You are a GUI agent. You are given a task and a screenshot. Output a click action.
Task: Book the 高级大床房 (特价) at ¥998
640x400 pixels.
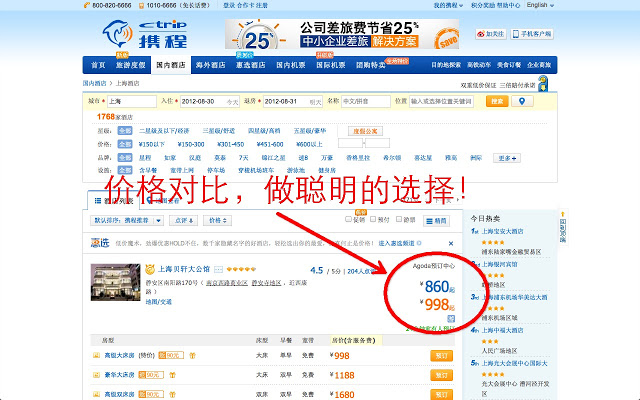441,356
